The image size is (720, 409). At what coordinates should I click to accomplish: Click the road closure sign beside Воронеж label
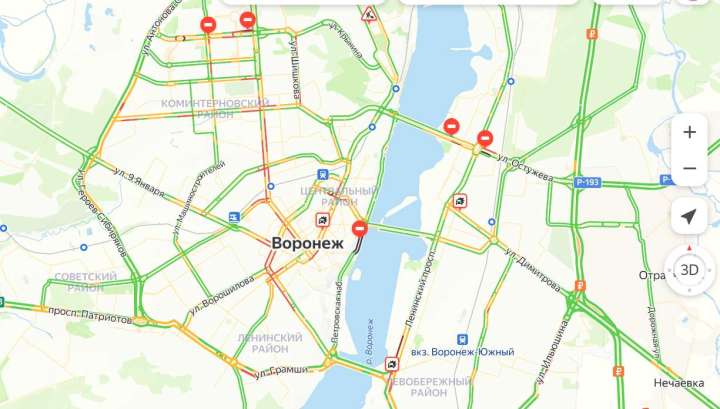(x=360, y=228)
